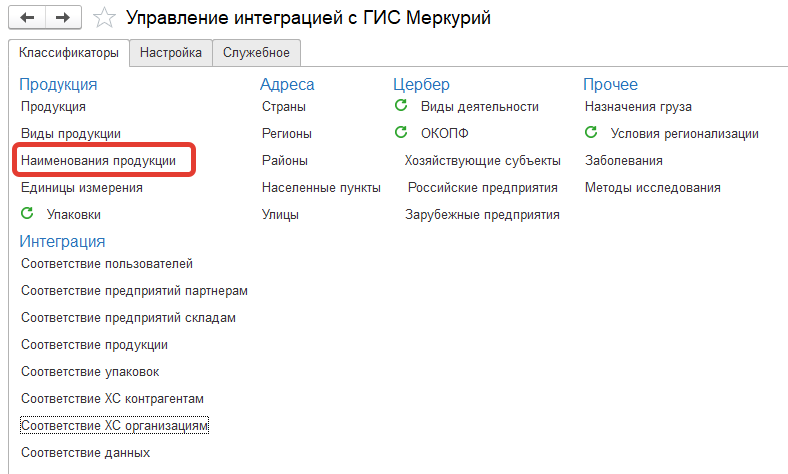Open Виды продукции classifier
Viewport: 788px width, 474px height.
click(71, 134)
